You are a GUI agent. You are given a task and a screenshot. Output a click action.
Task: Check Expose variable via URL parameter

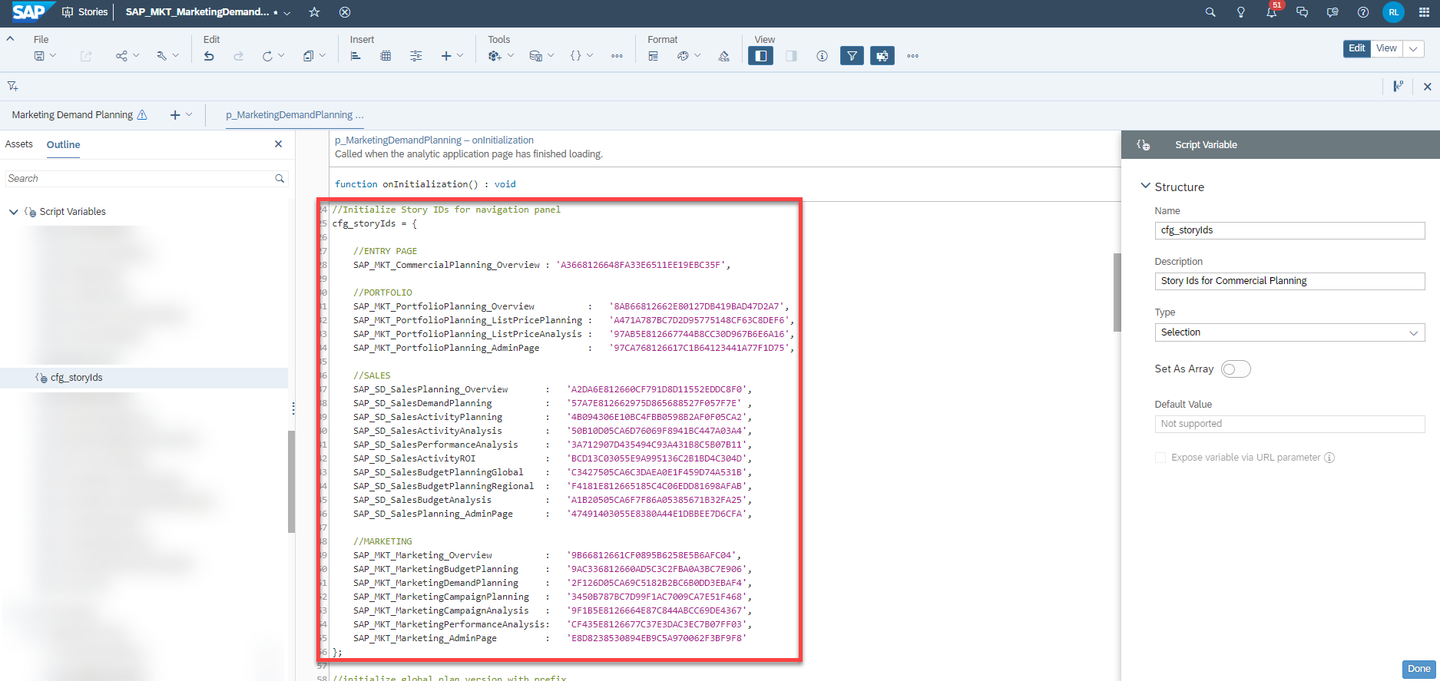(x=1160, y=457)
